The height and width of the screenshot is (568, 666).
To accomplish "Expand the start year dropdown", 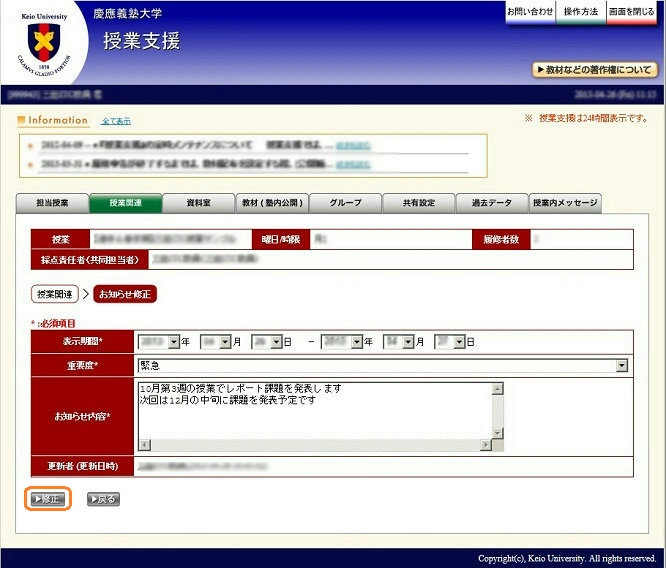I will point(174,342).
